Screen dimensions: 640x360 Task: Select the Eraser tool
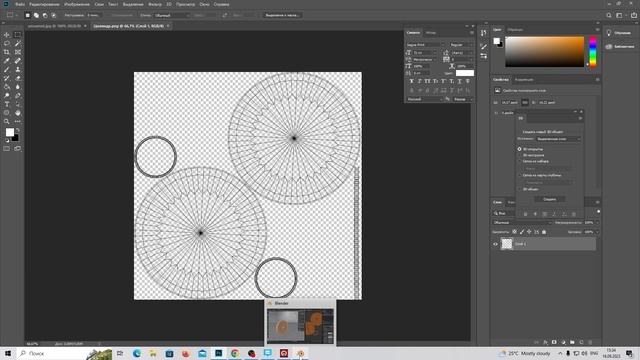[18, 78]
